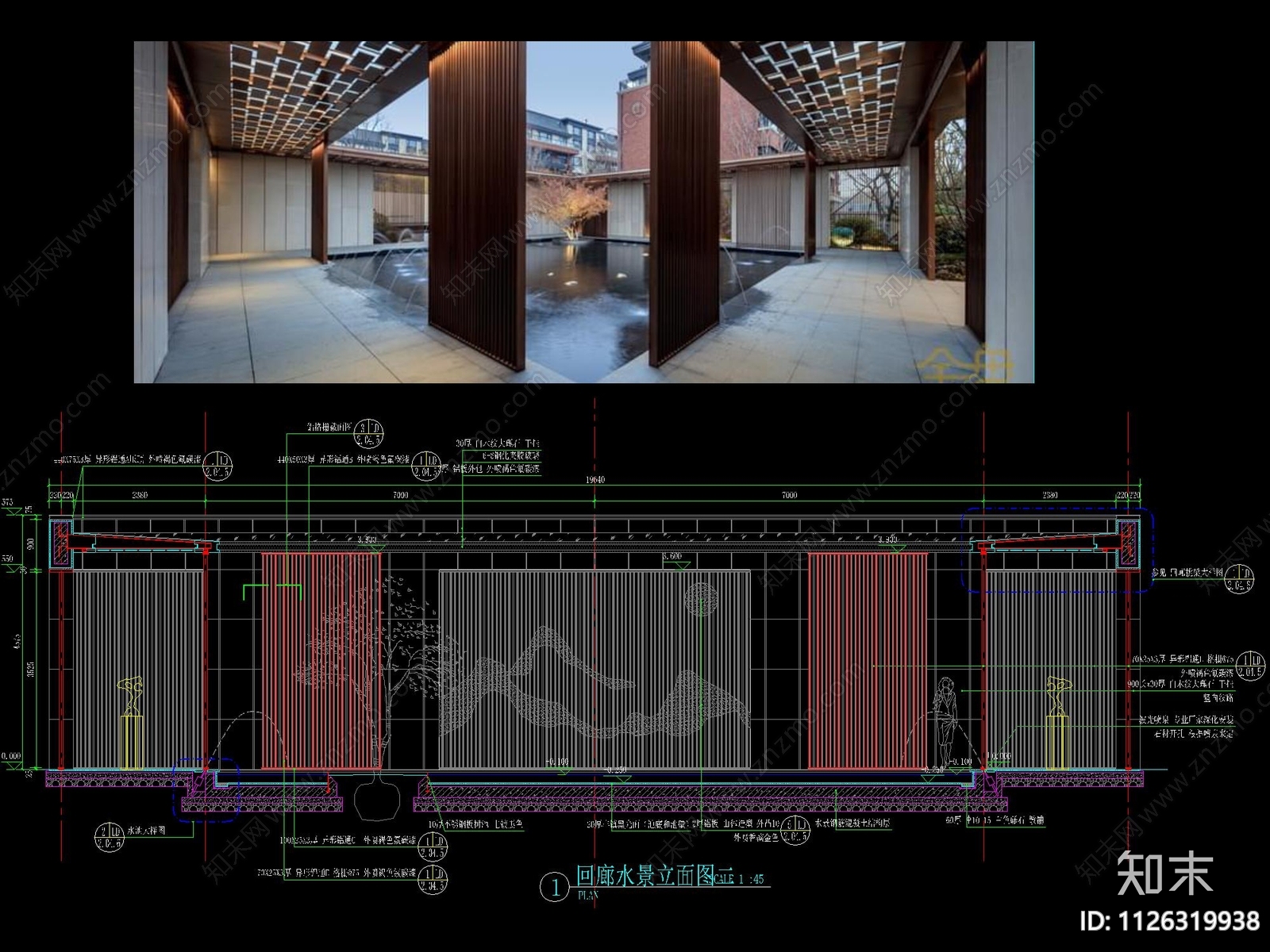Select the human figure silhouette
The image size is (1270, 952).
coord(946,721)
